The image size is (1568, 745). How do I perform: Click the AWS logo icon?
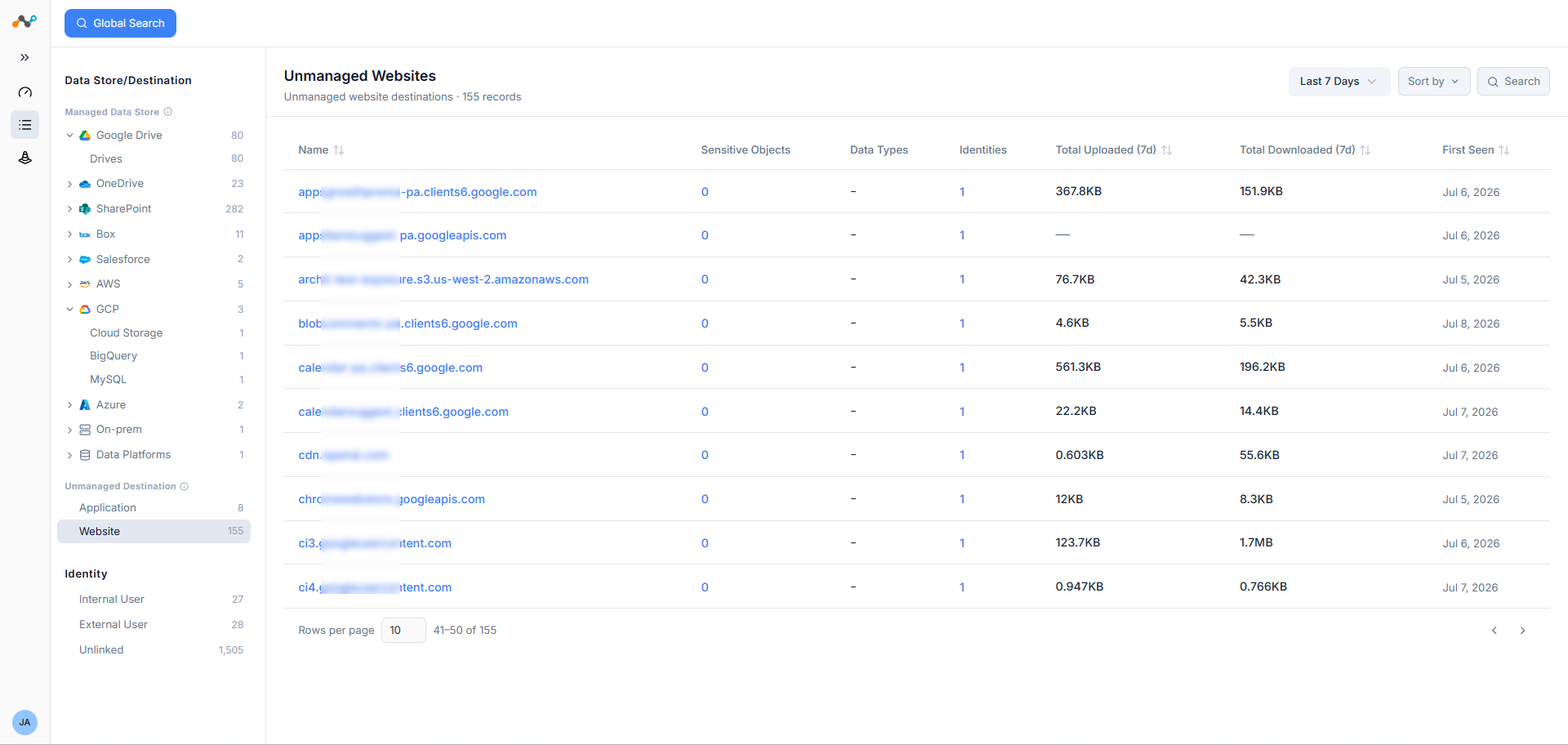[85, 284]
